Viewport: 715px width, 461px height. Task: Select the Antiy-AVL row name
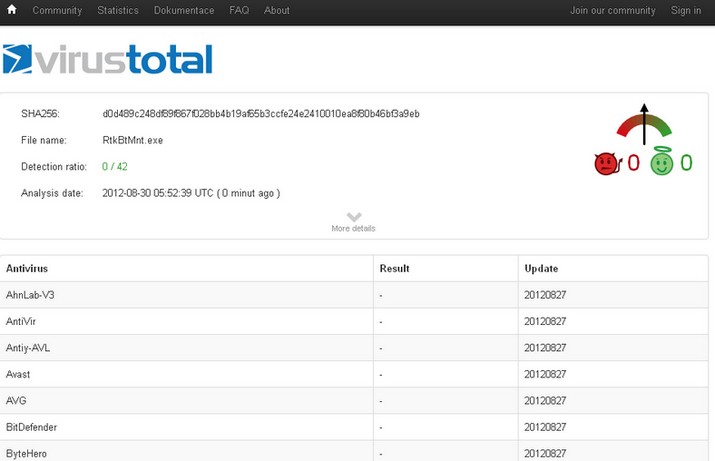pos(28,348)
